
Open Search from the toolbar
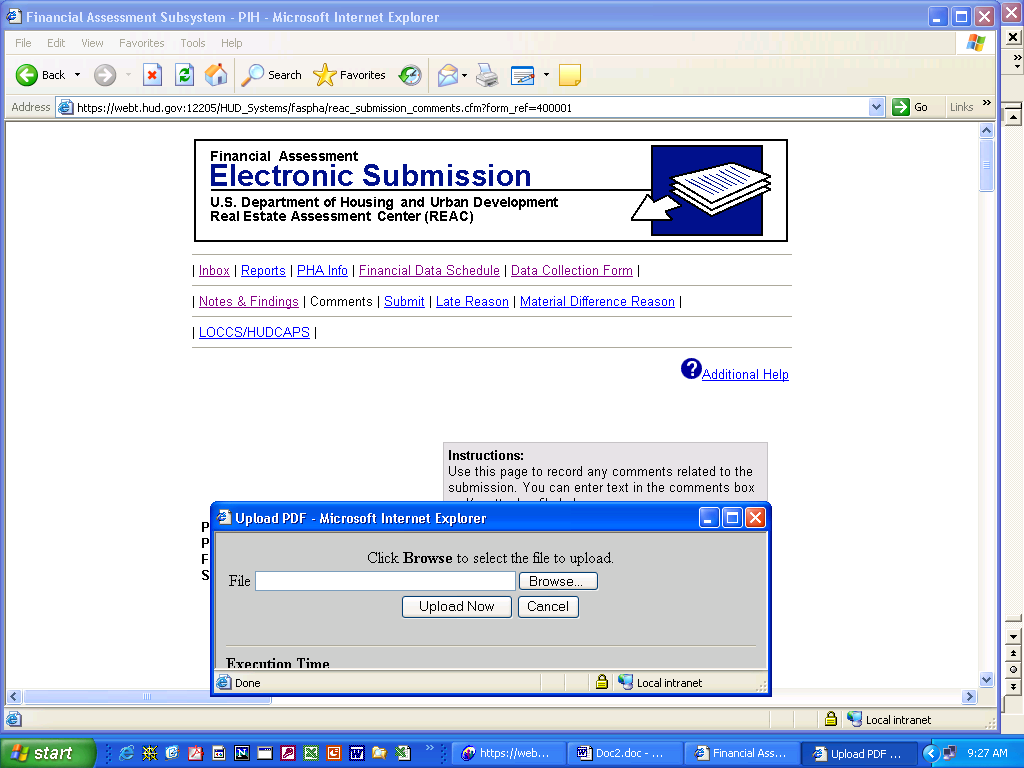(x=271, y=75)
